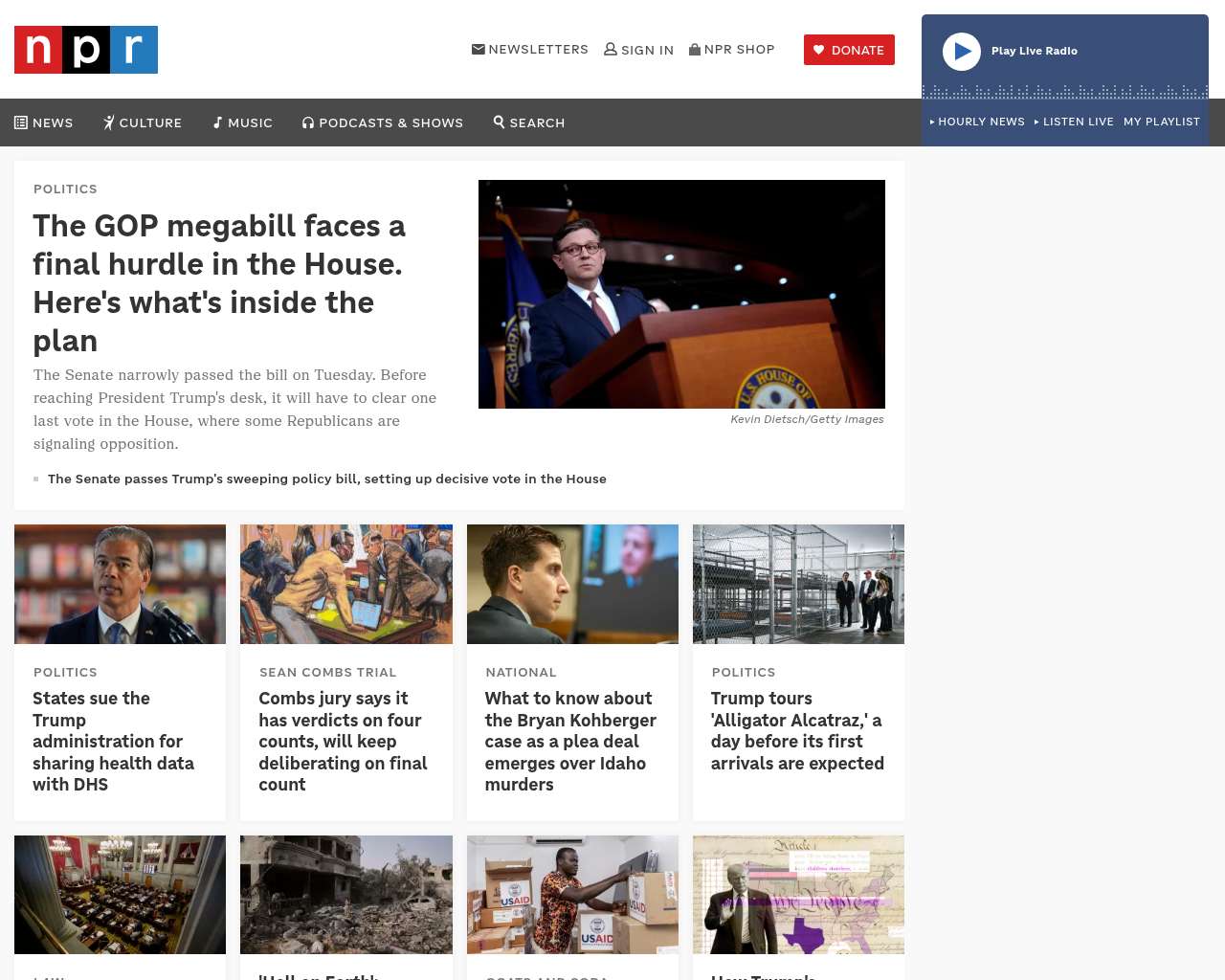
Task: Open the photo for the States sue story
Action: 120,584
